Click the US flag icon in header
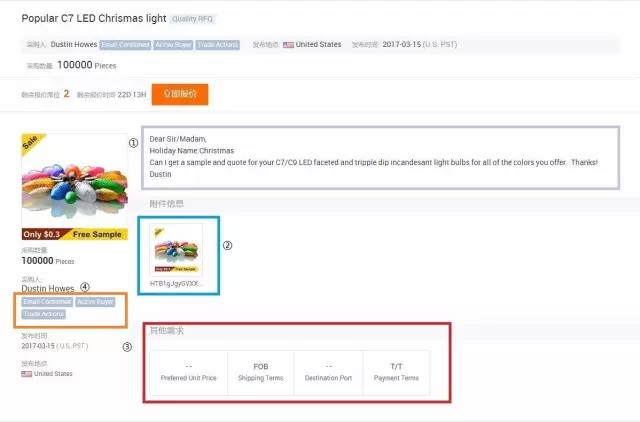The image size is (640, 422). tap(288, 45)
